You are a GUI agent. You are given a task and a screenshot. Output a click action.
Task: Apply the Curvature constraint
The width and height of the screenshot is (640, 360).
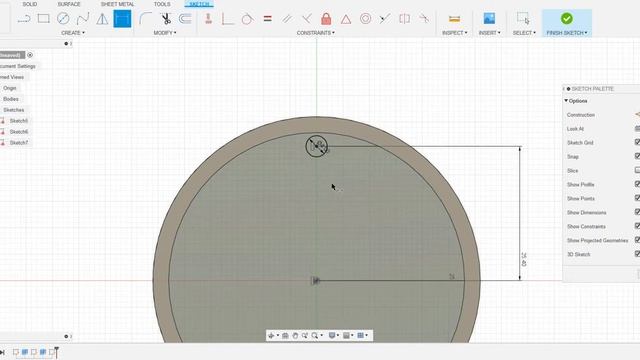coord(424,18)
